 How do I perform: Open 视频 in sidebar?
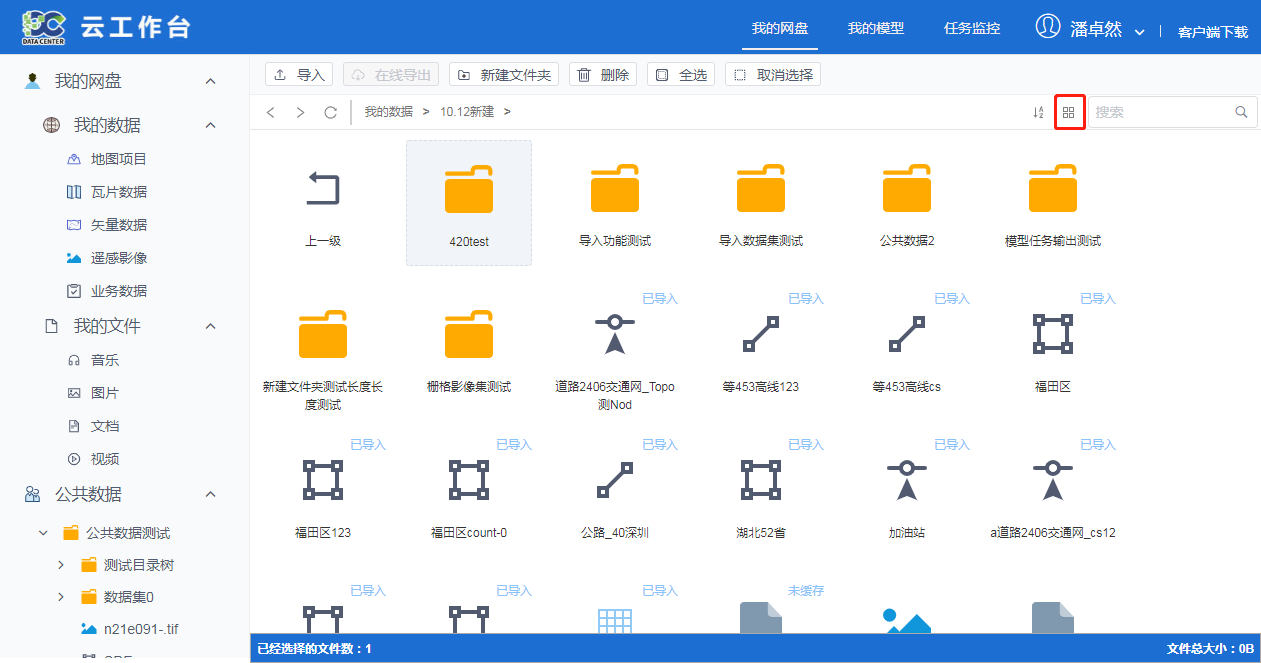[x=105, y=459]
